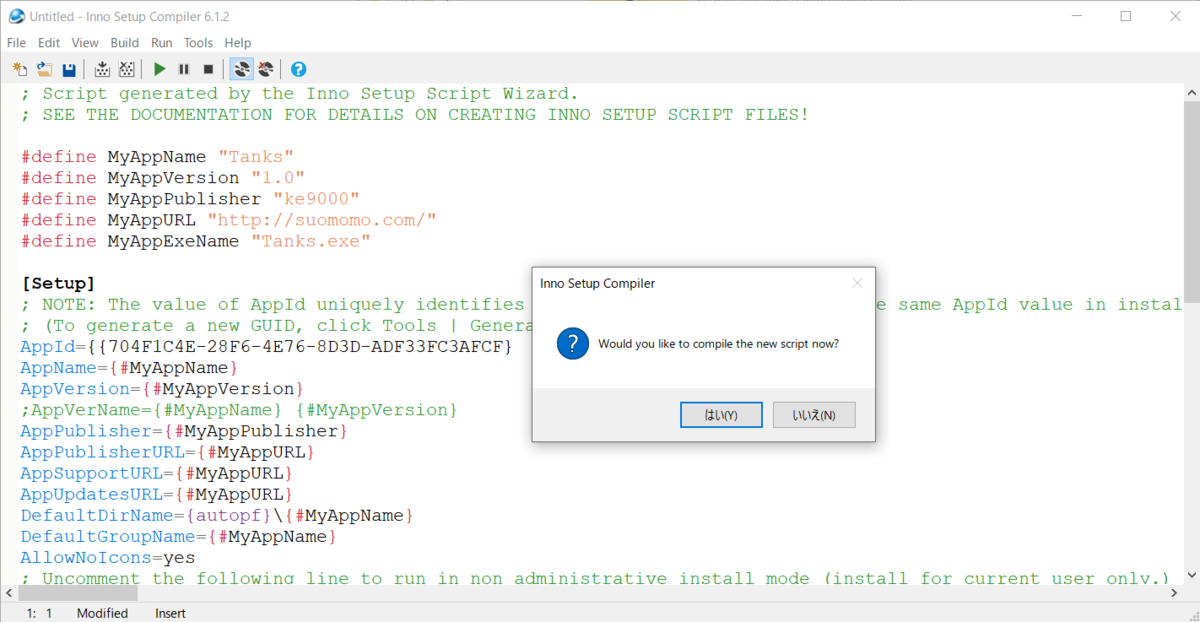Click the MyAppURL "http://suomomo.com/" line
1200x622 pixels.
[228, 220]
